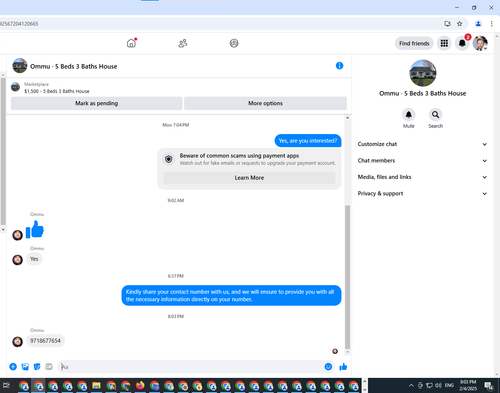
Task: Open the $1,500 Marketplace listing link
Action: 57,91
